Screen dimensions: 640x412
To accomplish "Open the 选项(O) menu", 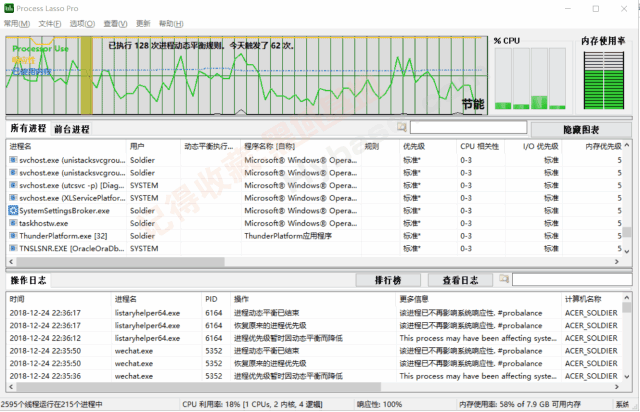I will pos(82,24).
